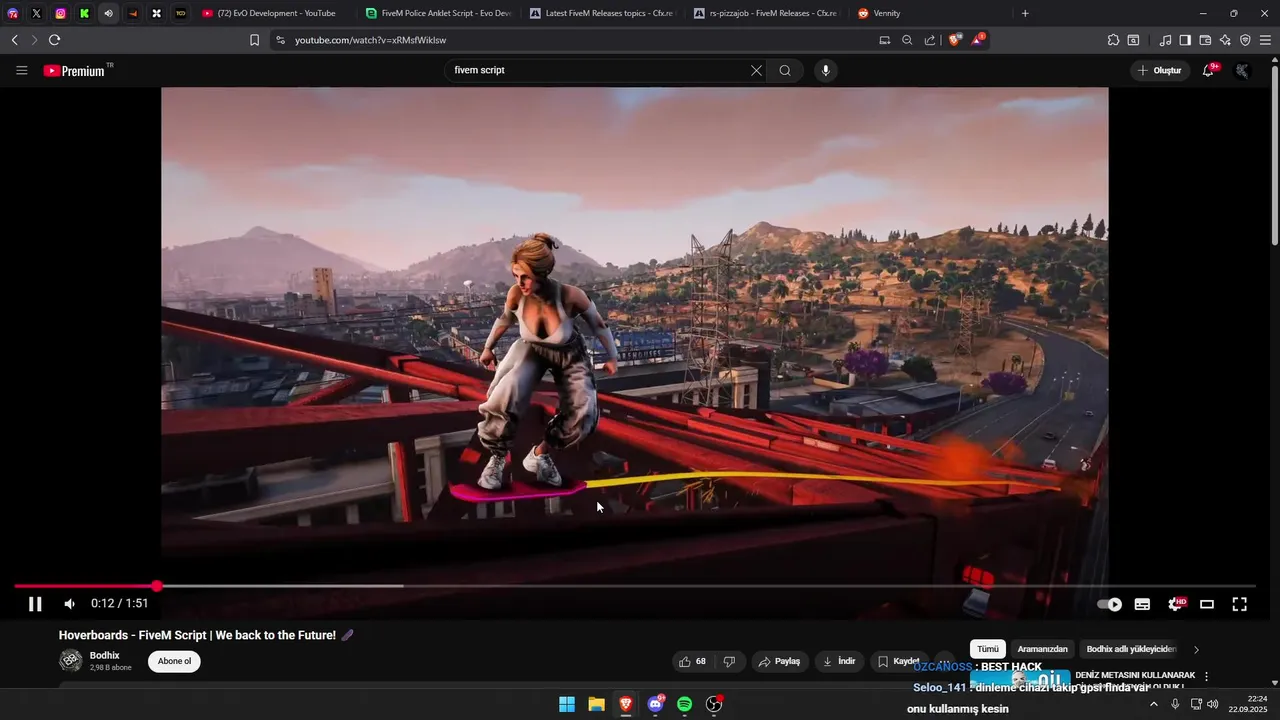Screen dimensions: 1280x720
Task: Open video settings gear (HD)
Action: [1176, 604]
